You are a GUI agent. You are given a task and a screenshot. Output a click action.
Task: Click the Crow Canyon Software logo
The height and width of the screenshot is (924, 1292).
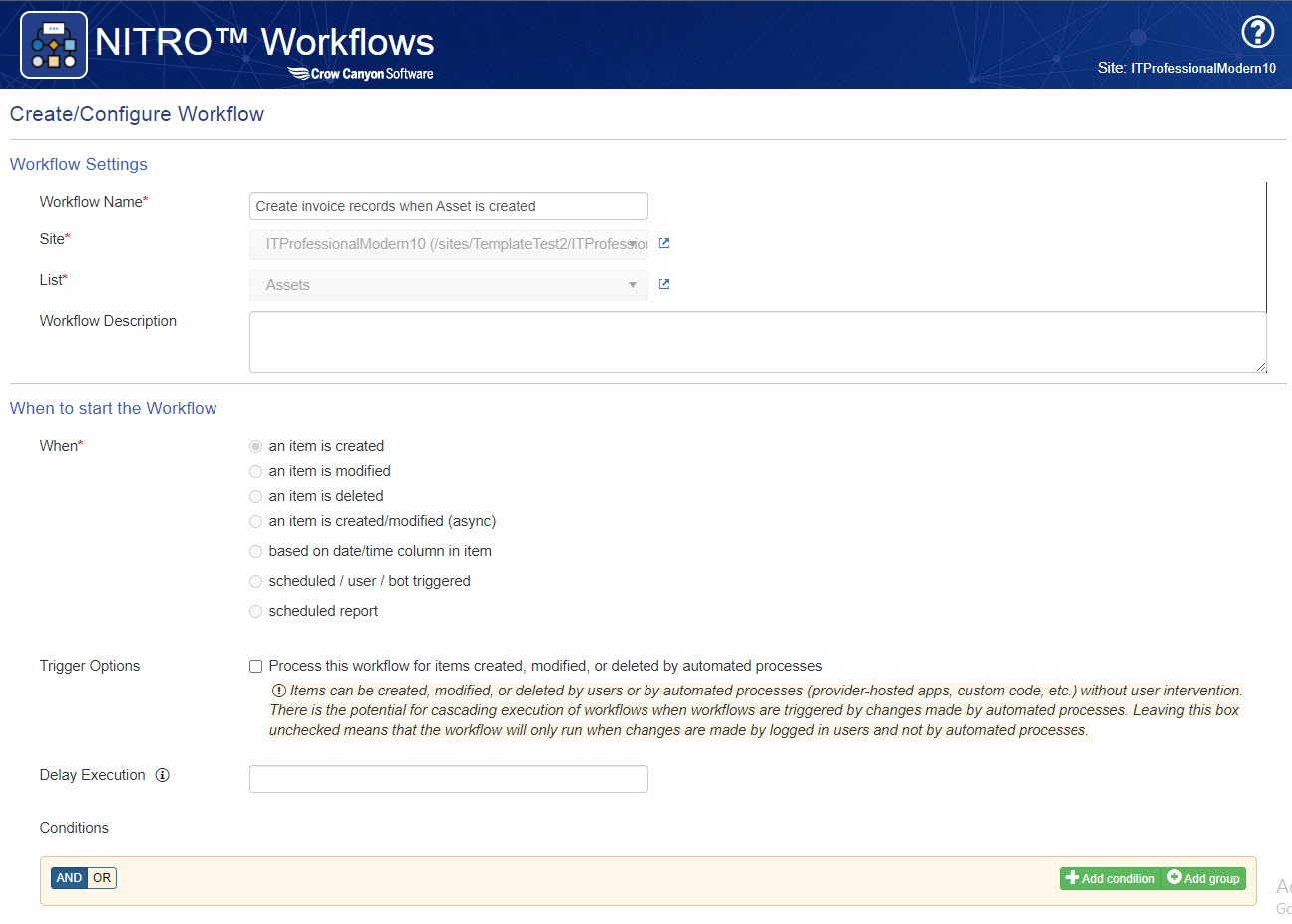(360, 73)
